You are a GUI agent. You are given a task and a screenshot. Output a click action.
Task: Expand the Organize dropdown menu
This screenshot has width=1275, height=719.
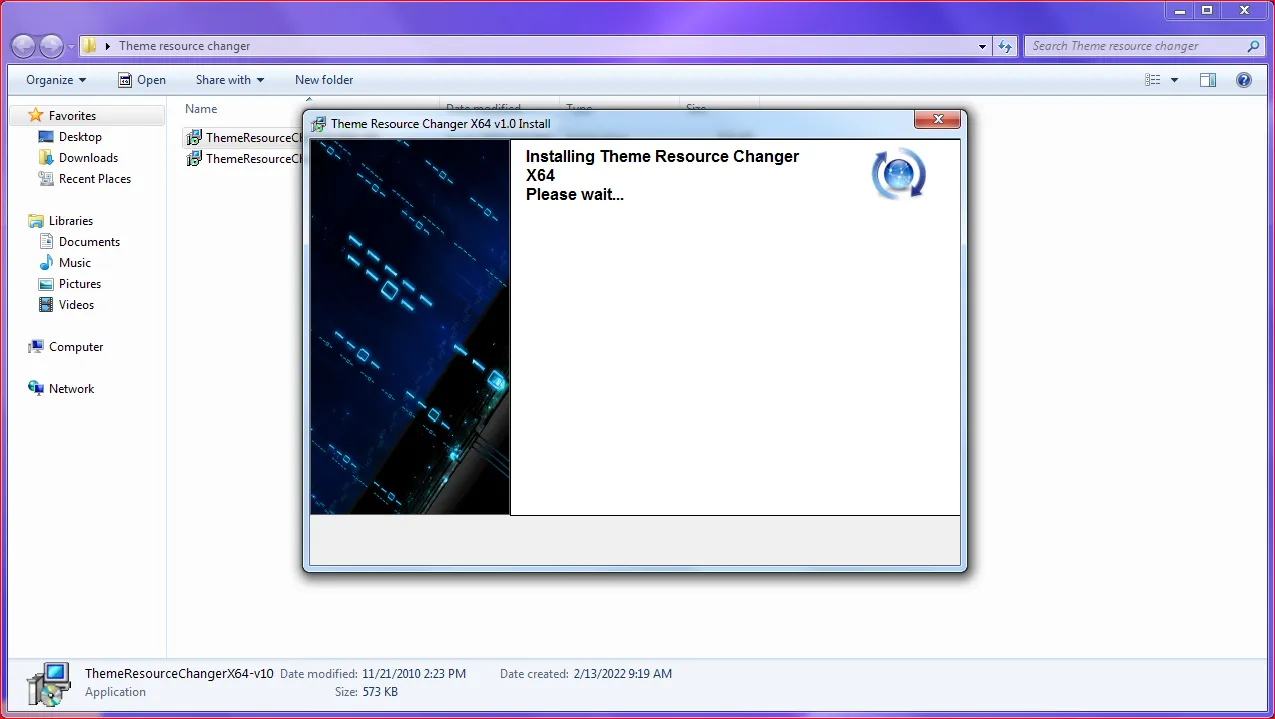[56, 80]
